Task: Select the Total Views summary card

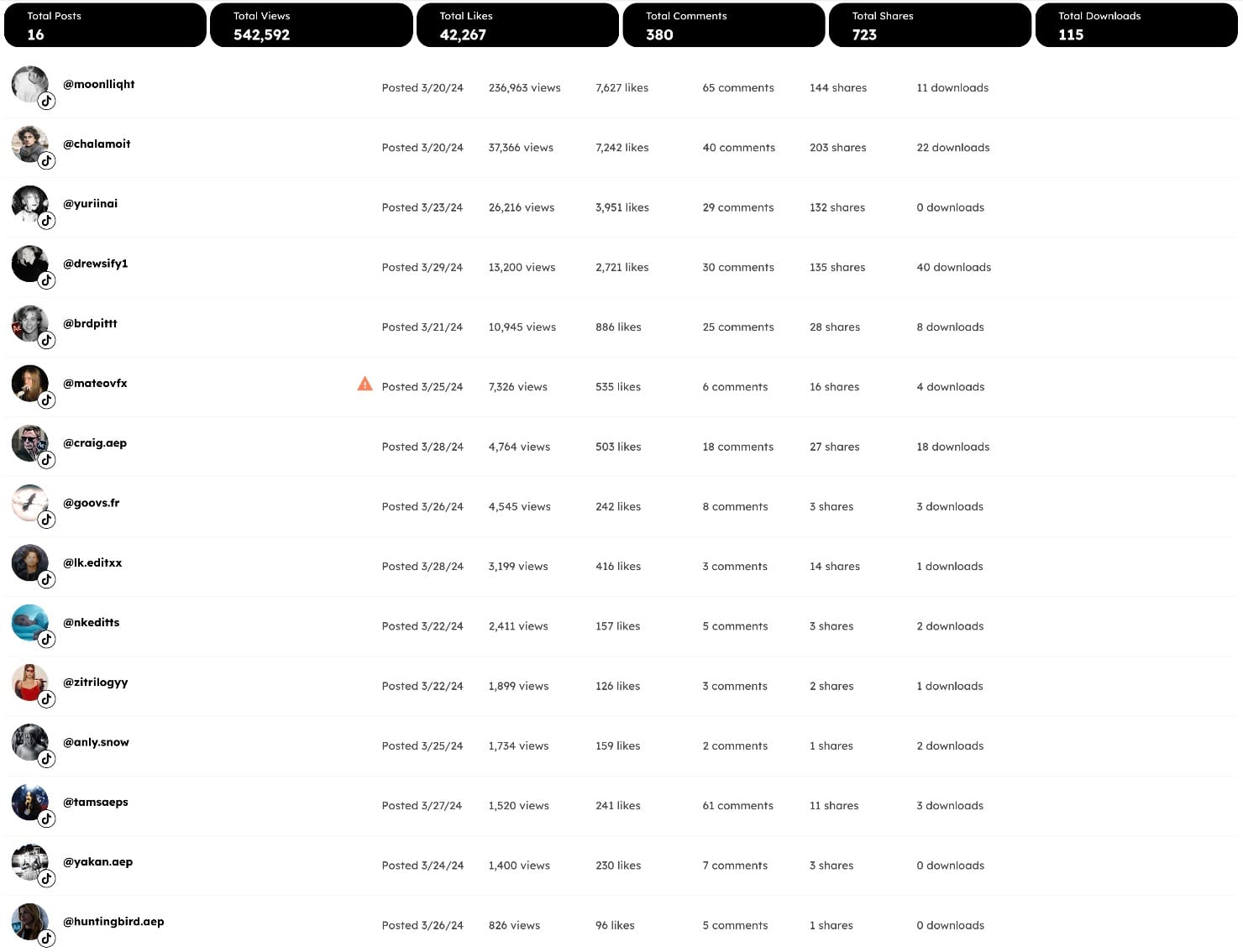Action: point(311,24)
